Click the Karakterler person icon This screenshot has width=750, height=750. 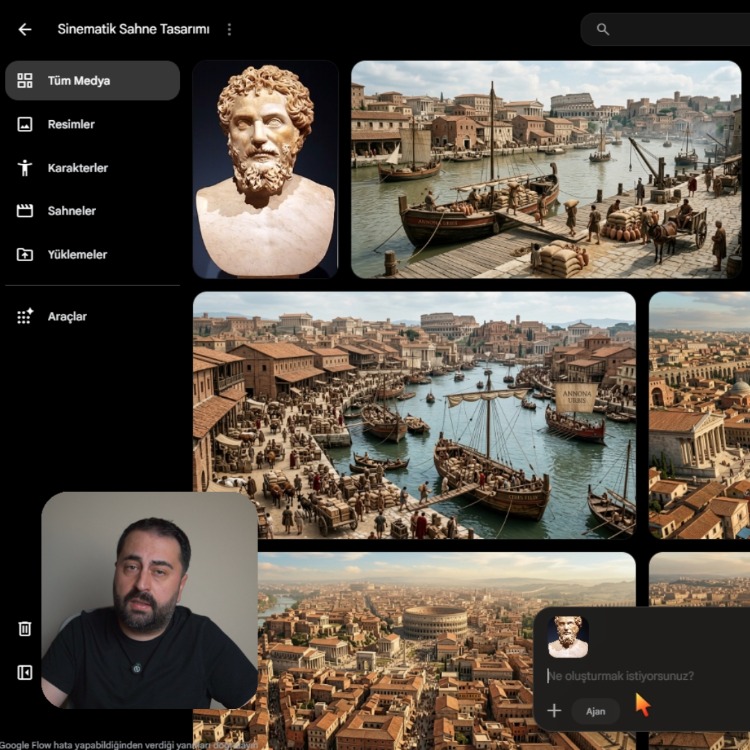(25, 168)
